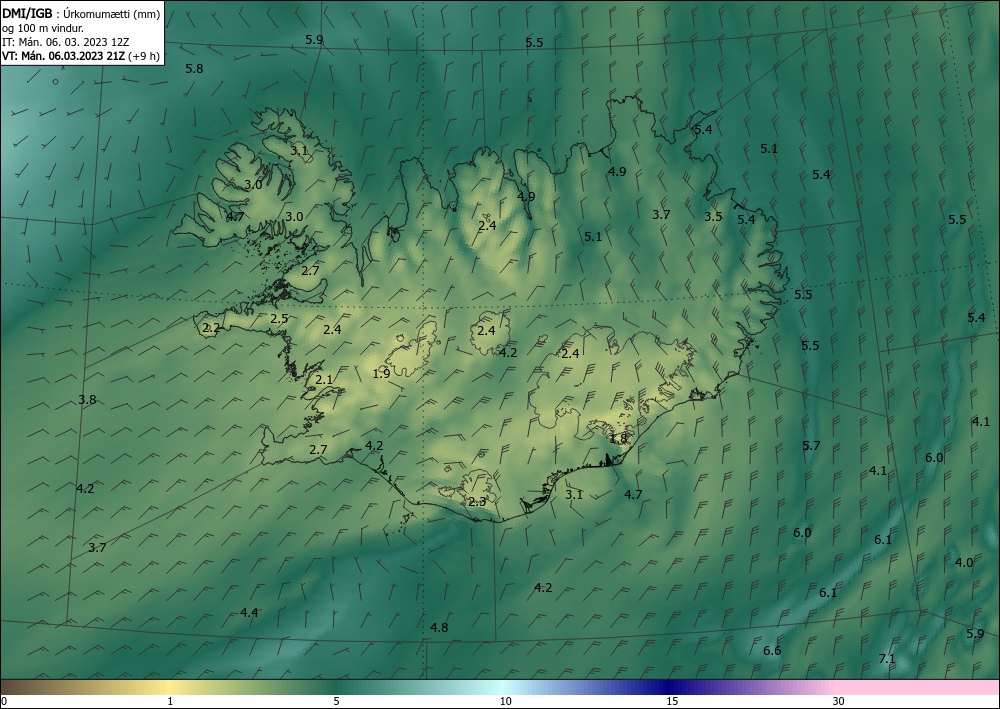Click the '5.8' precipitable water value
The height and width of the screenshot is (709, 1000).
195,69
